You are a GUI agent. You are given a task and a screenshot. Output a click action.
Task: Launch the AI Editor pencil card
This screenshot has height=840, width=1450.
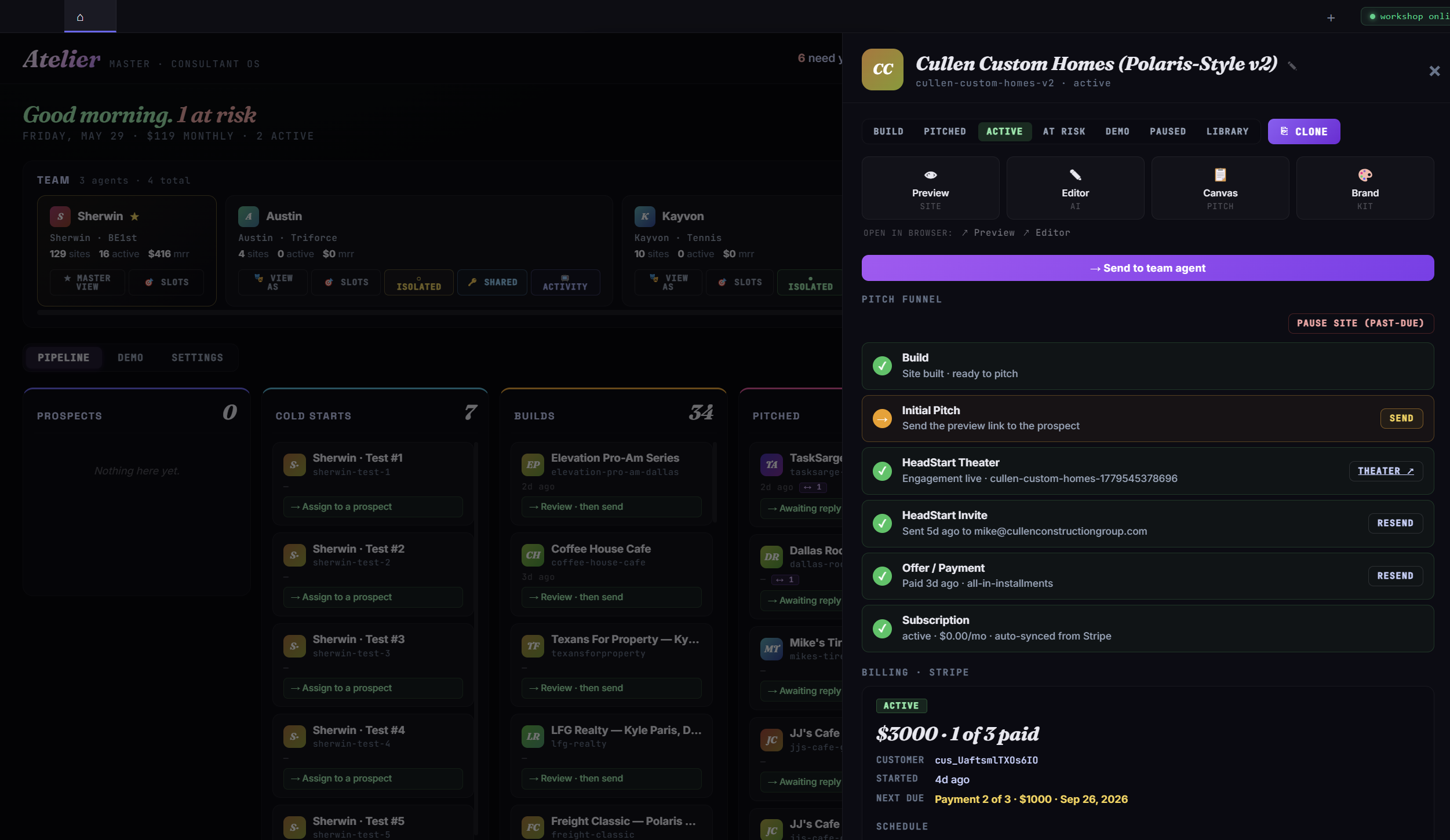click(1075, 188)
